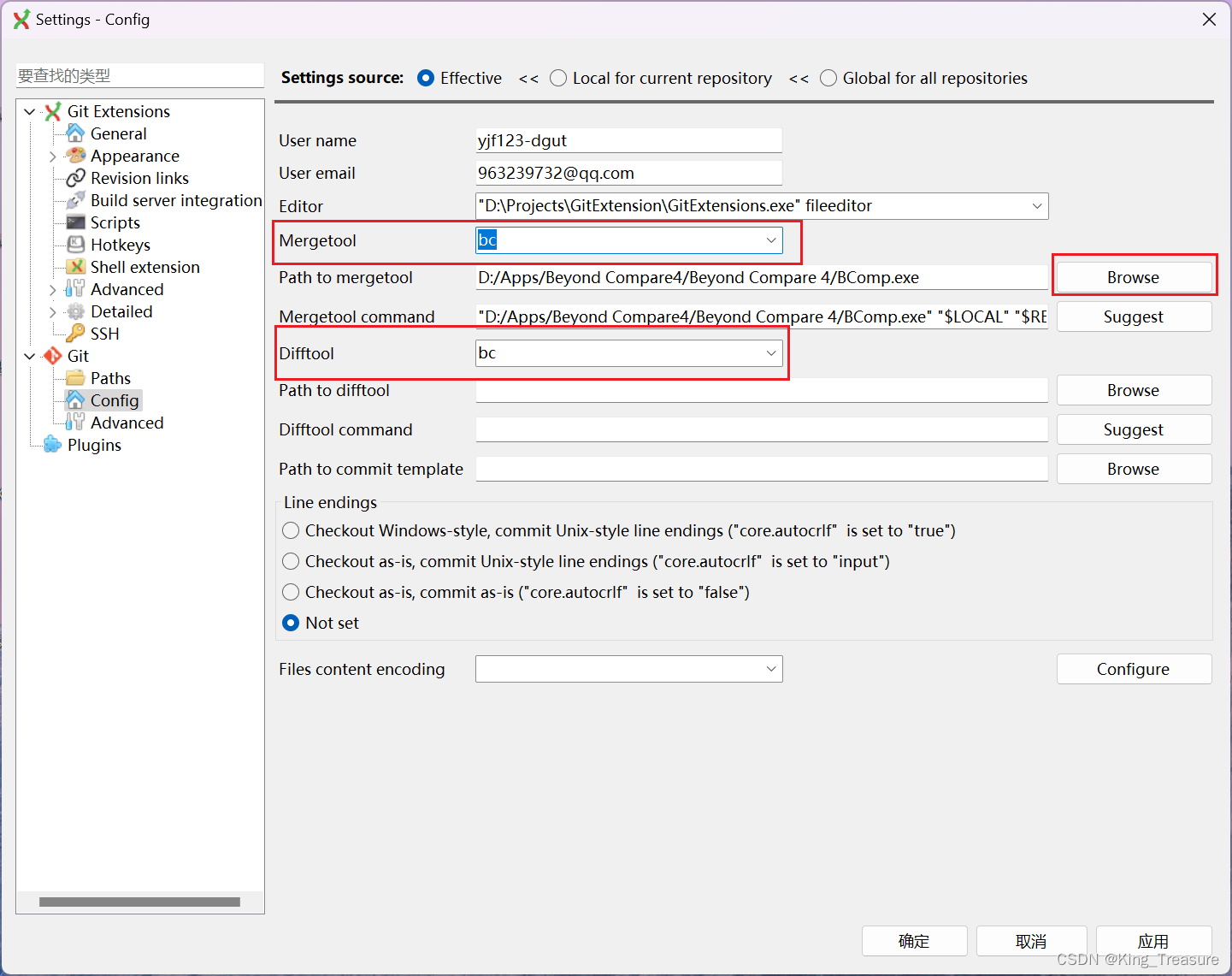Collapse the Git tree node
This screenshot has width=1232, height=976.
pyautogui.click(x=30, y=356)
